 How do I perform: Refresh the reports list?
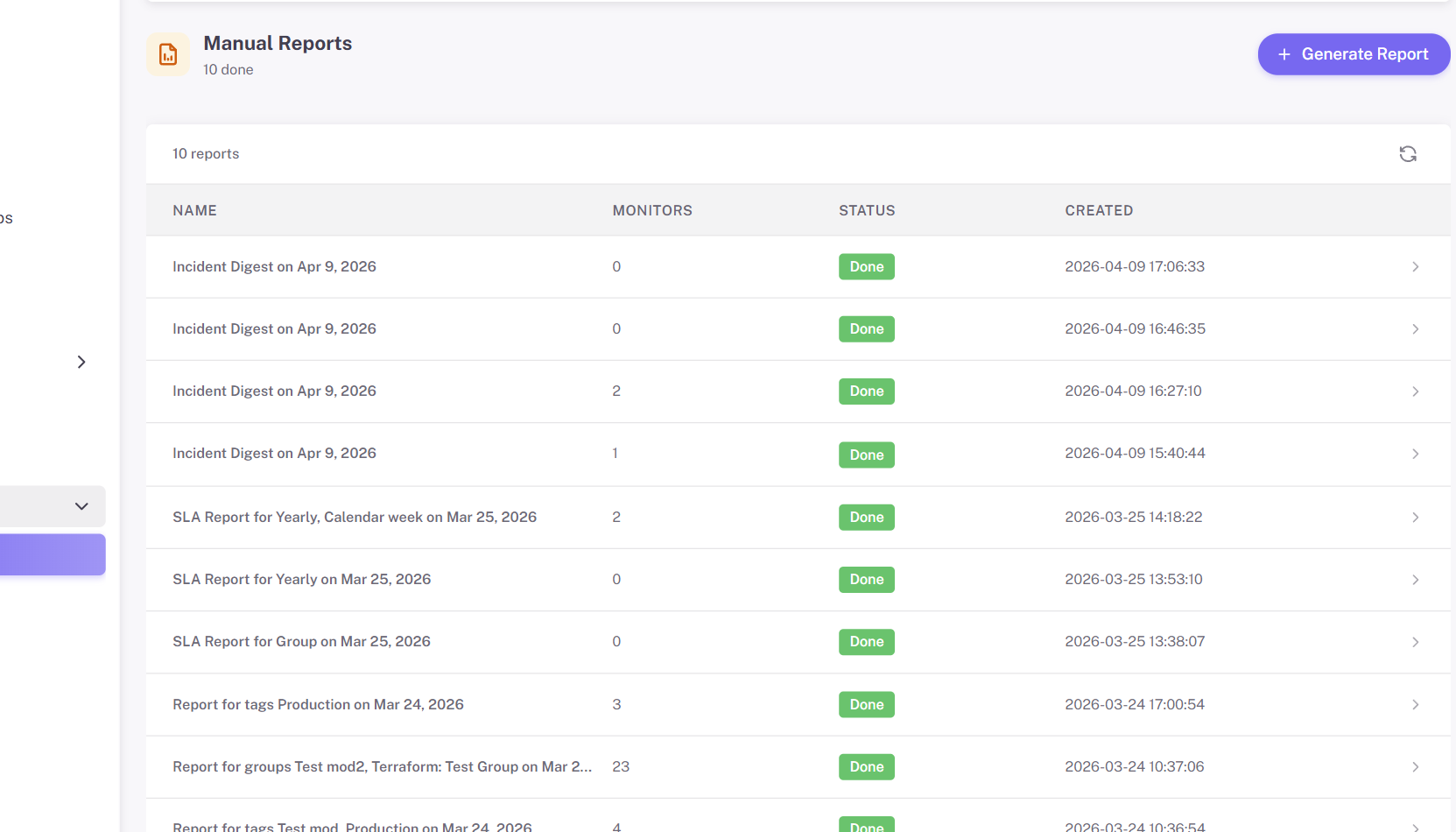click(1408, 153)
